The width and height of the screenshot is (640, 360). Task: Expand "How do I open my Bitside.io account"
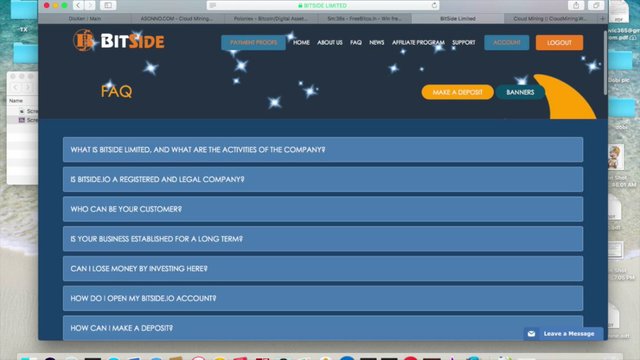click(x=323, y=298)
